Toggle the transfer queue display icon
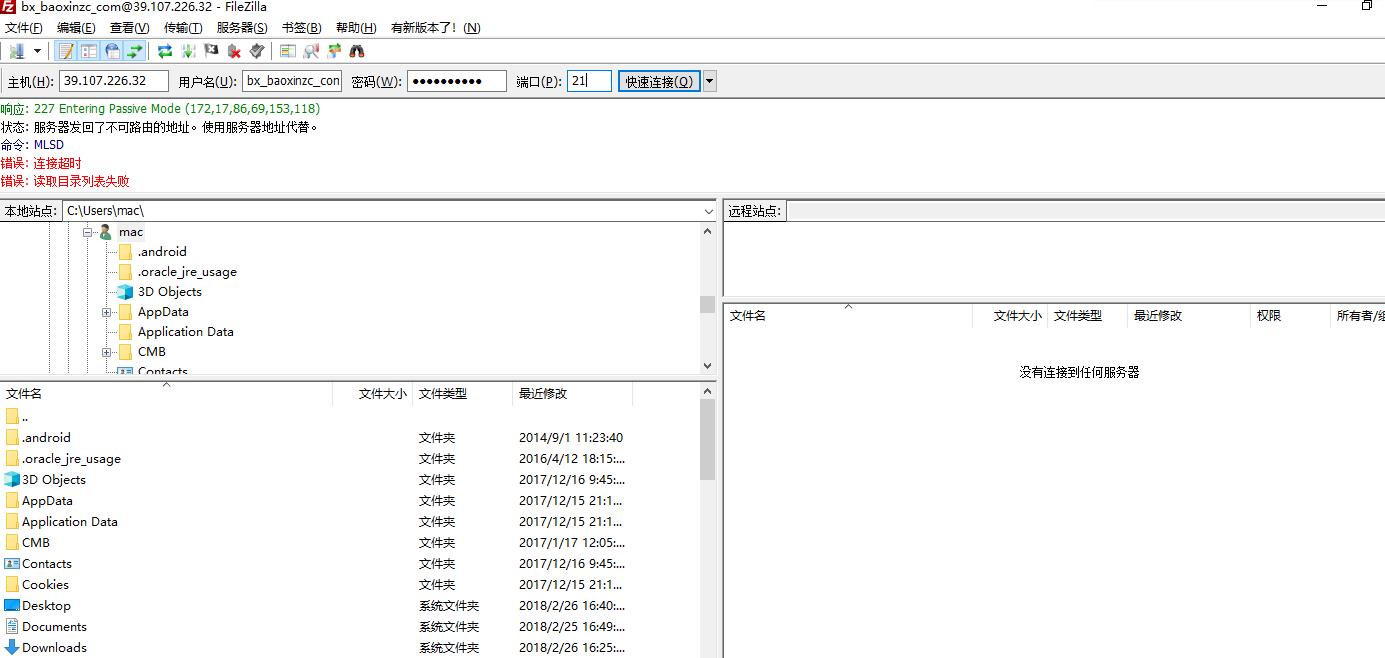This screenshot has height=658, width=1385. pyautogui.click(x=135, y=51)
